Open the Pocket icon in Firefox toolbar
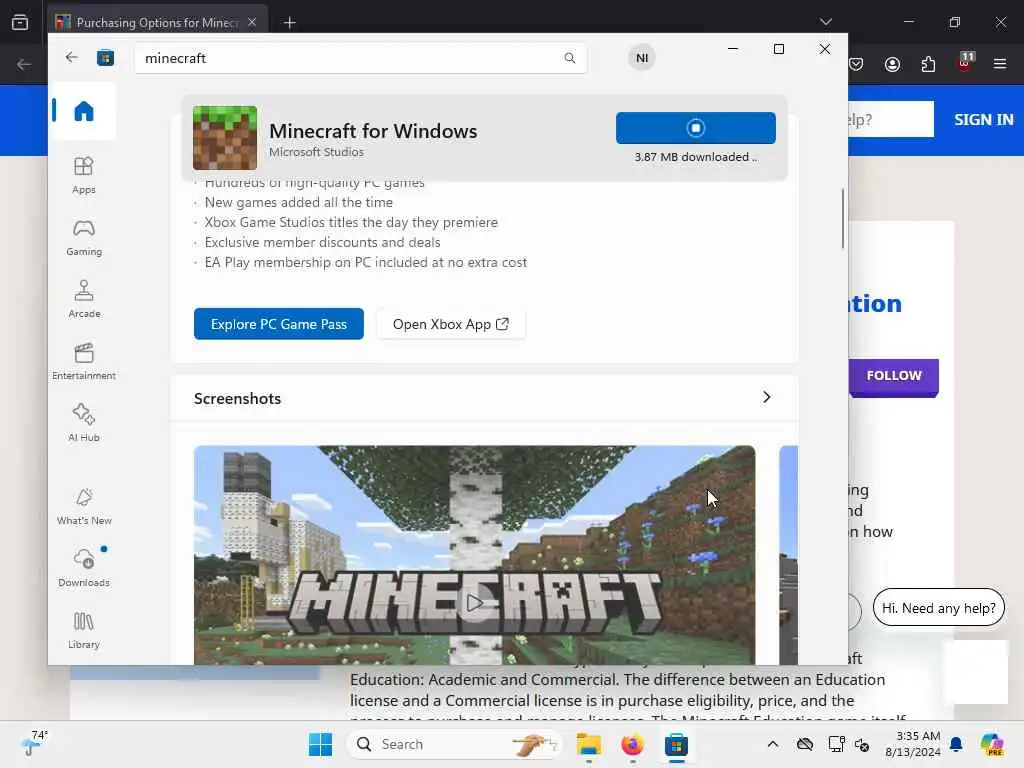1024x768 pixels. [856, 64]
